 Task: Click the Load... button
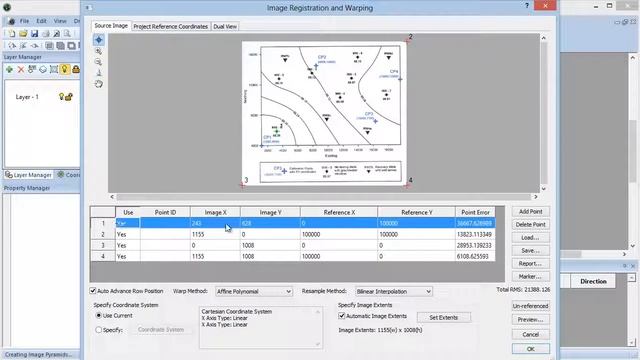531,238
